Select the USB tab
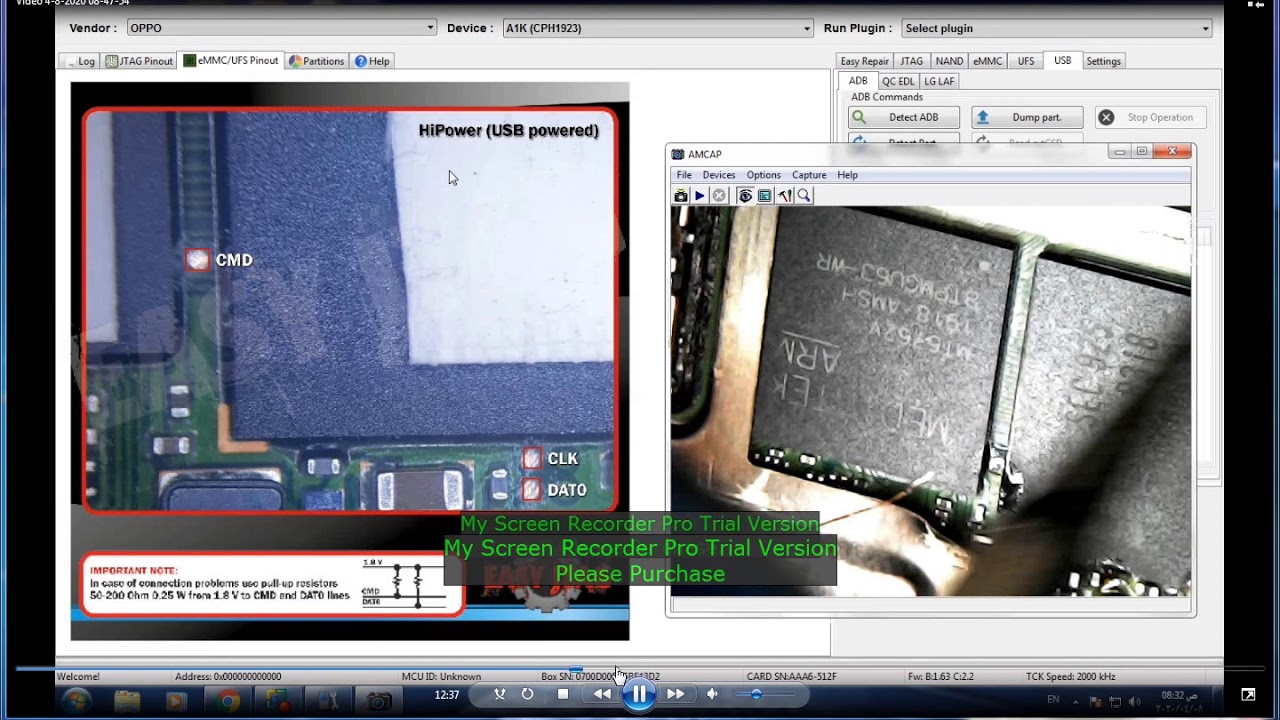1280x720 pixels. tap(1062, 61)
